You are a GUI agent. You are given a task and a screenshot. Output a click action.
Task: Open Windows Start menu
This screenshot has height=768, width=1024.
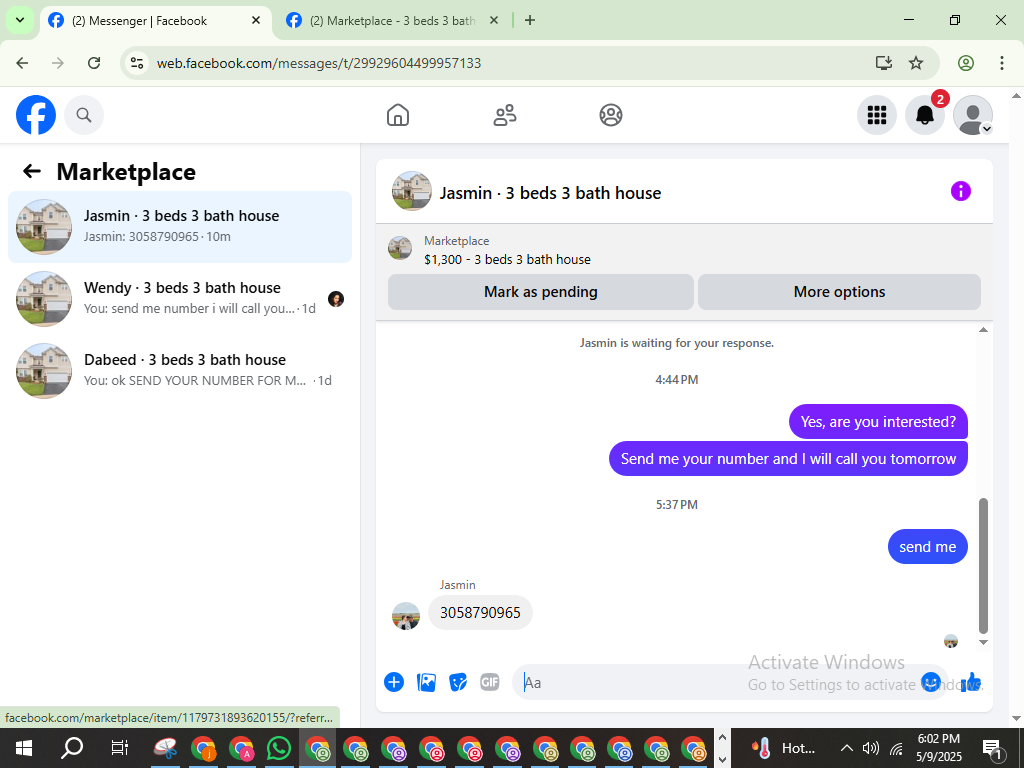[24, 748]
